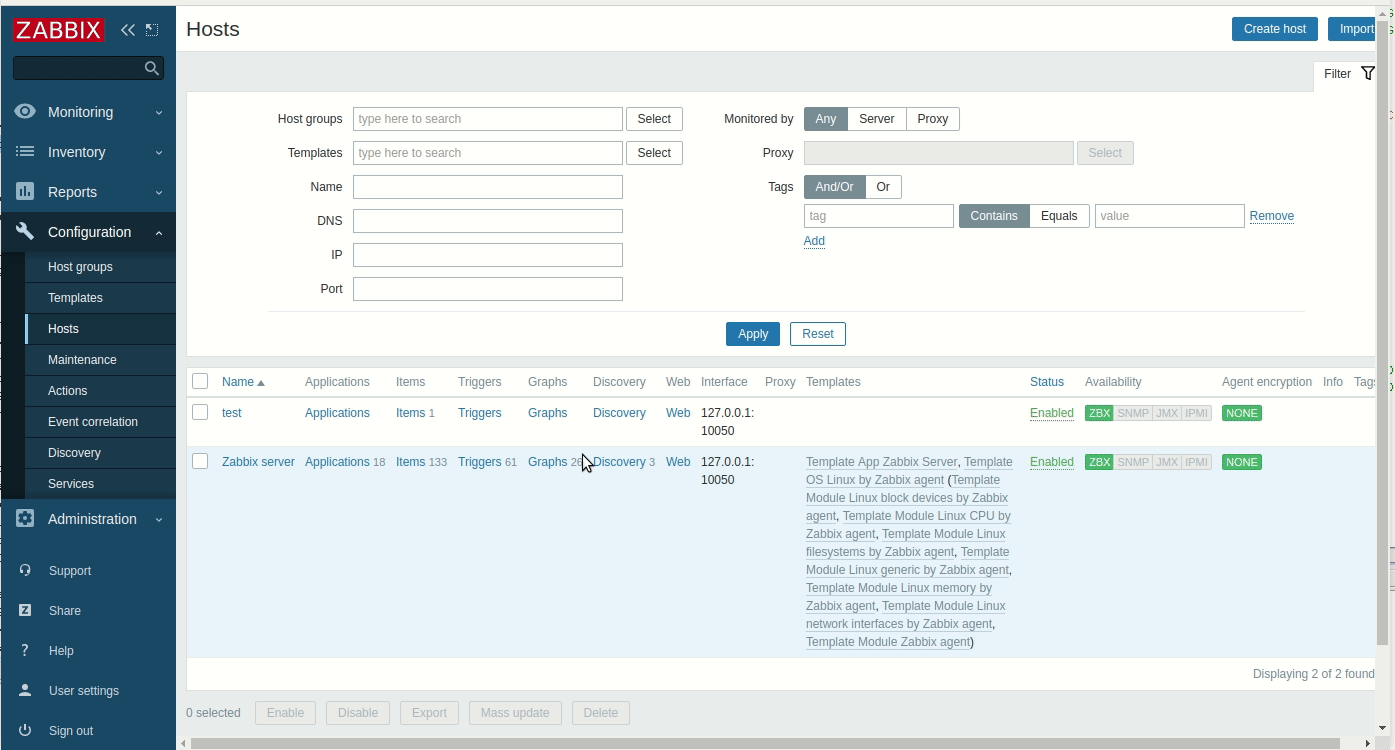Screen dimensions: 1395x750
Task: Click the Share Z icon
Action: tap(25, 611)
